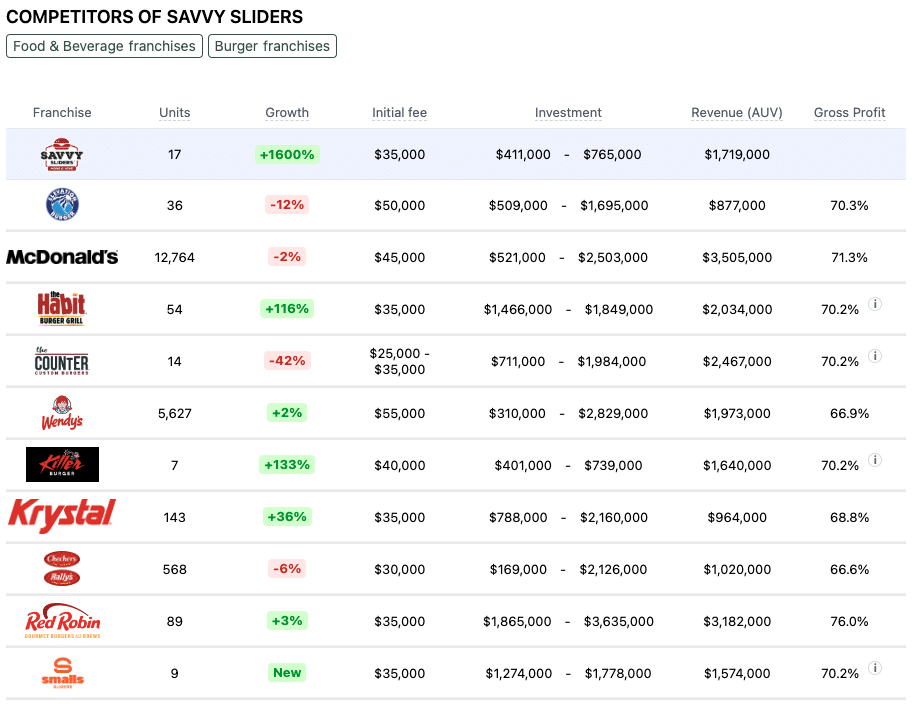The height and width of the screenshot is (714, 912).
Task: Click the +1600% growth badge
Action: 287,154
